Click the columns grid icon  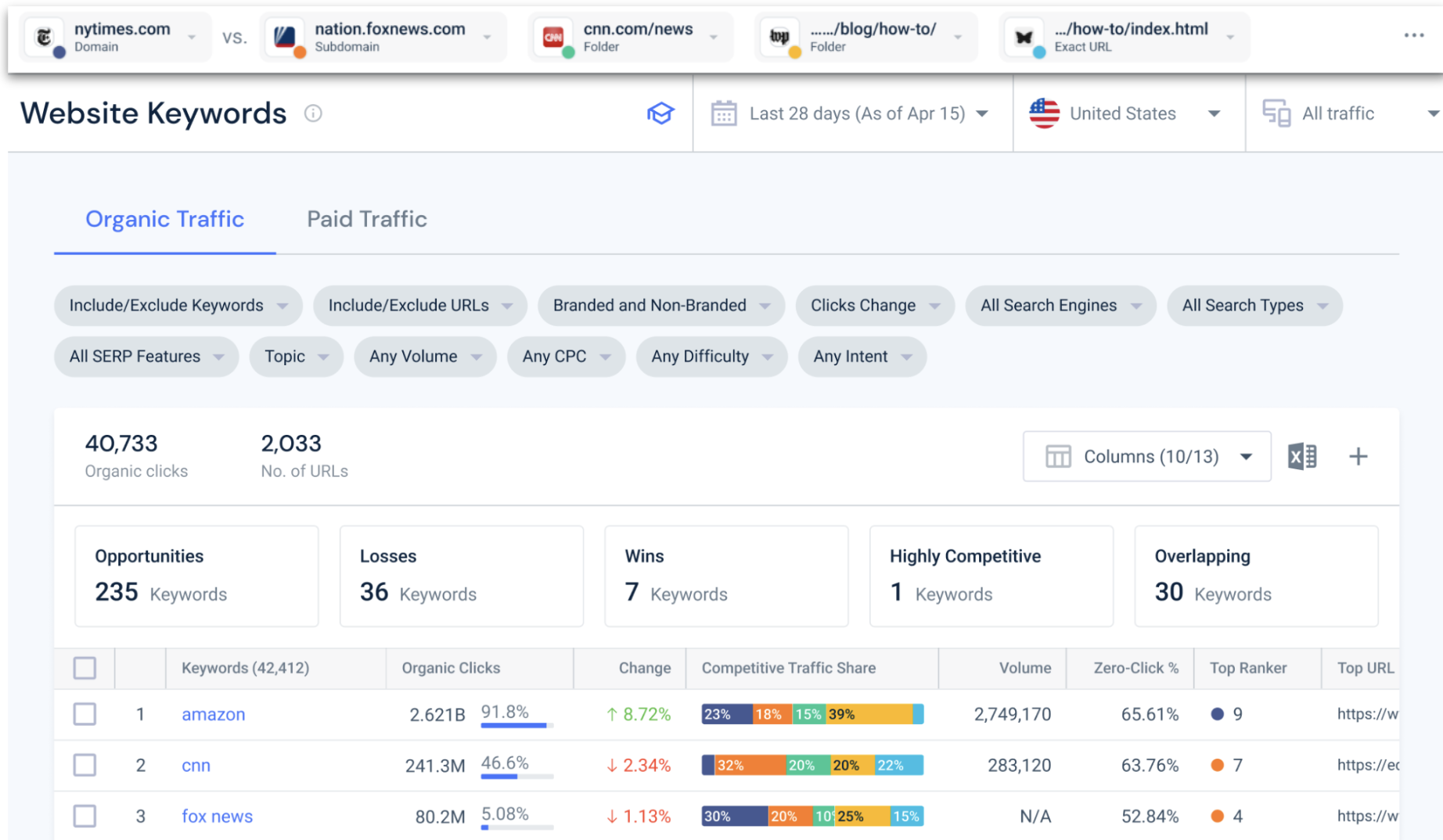[1058, 456]
